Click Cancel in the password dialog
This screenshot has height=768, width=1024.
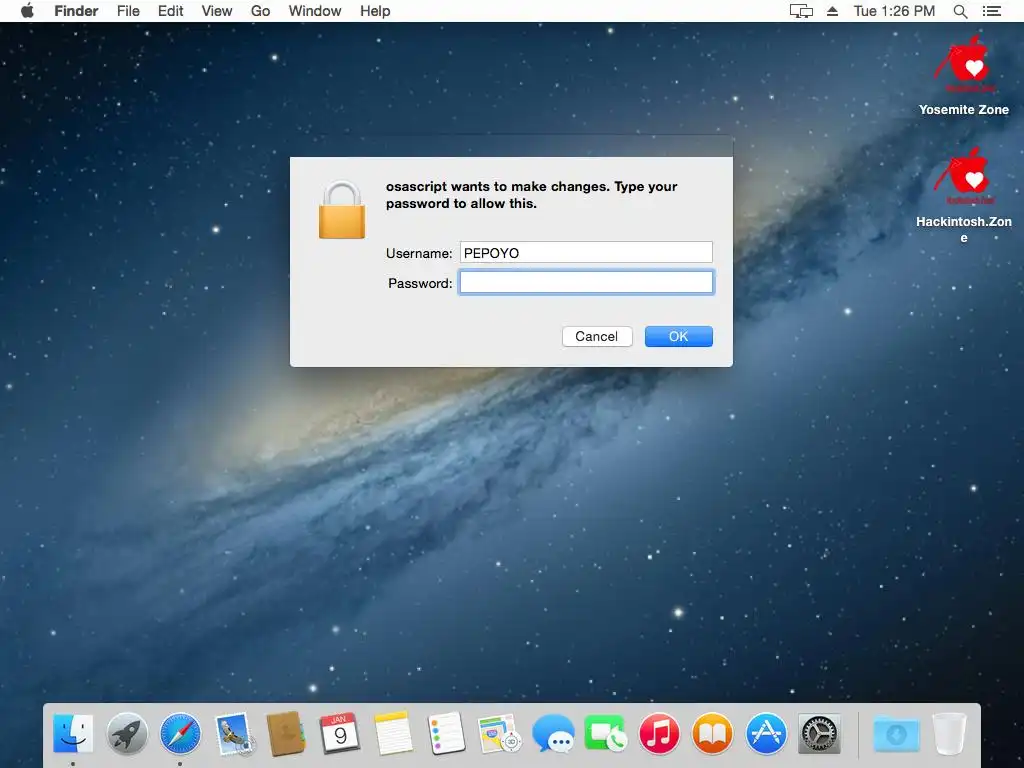597,336
